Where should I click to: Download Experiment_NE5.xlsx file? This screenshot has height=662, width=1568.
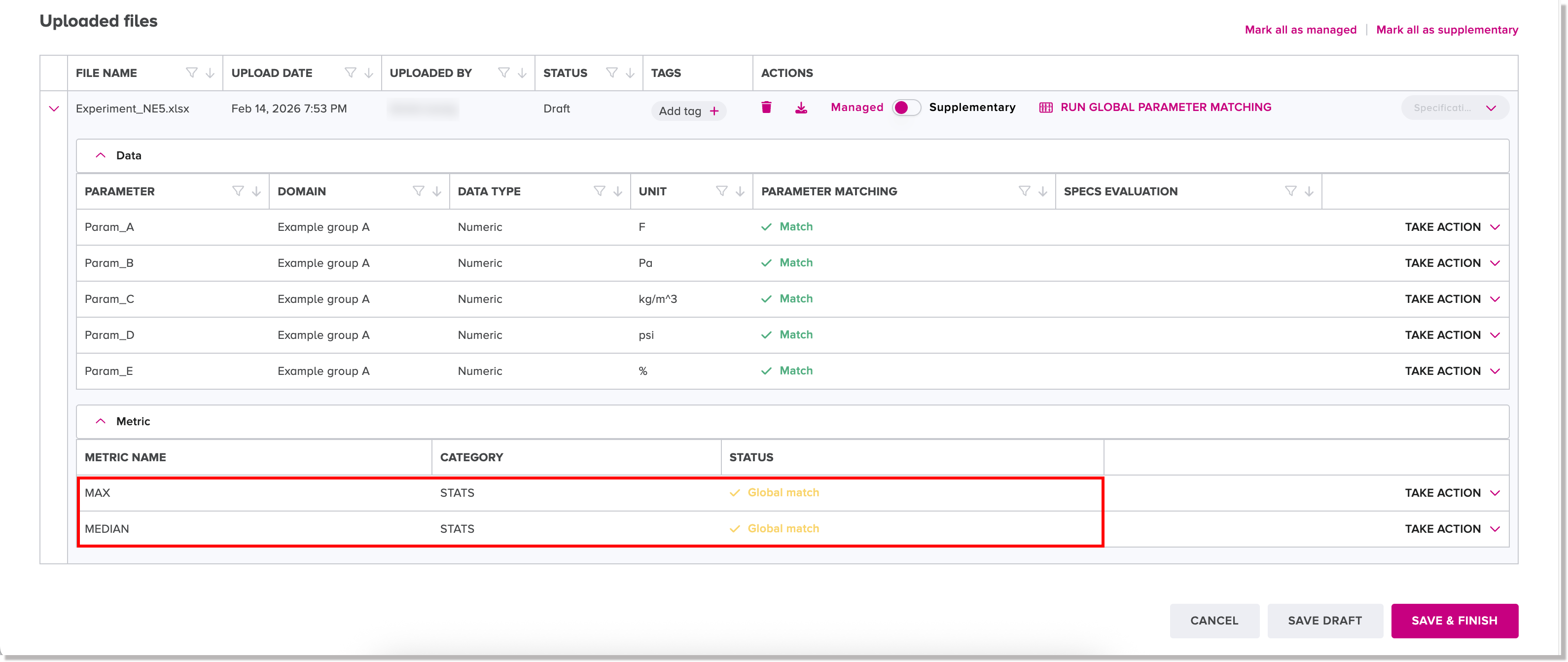[x=801, y=108]
